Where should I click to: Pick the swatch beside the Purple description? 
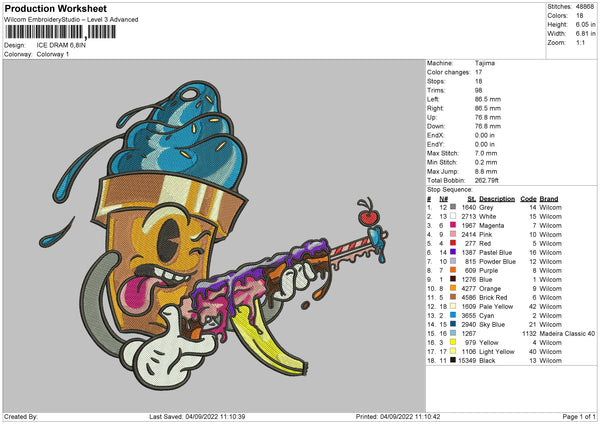tap(453, 270)
